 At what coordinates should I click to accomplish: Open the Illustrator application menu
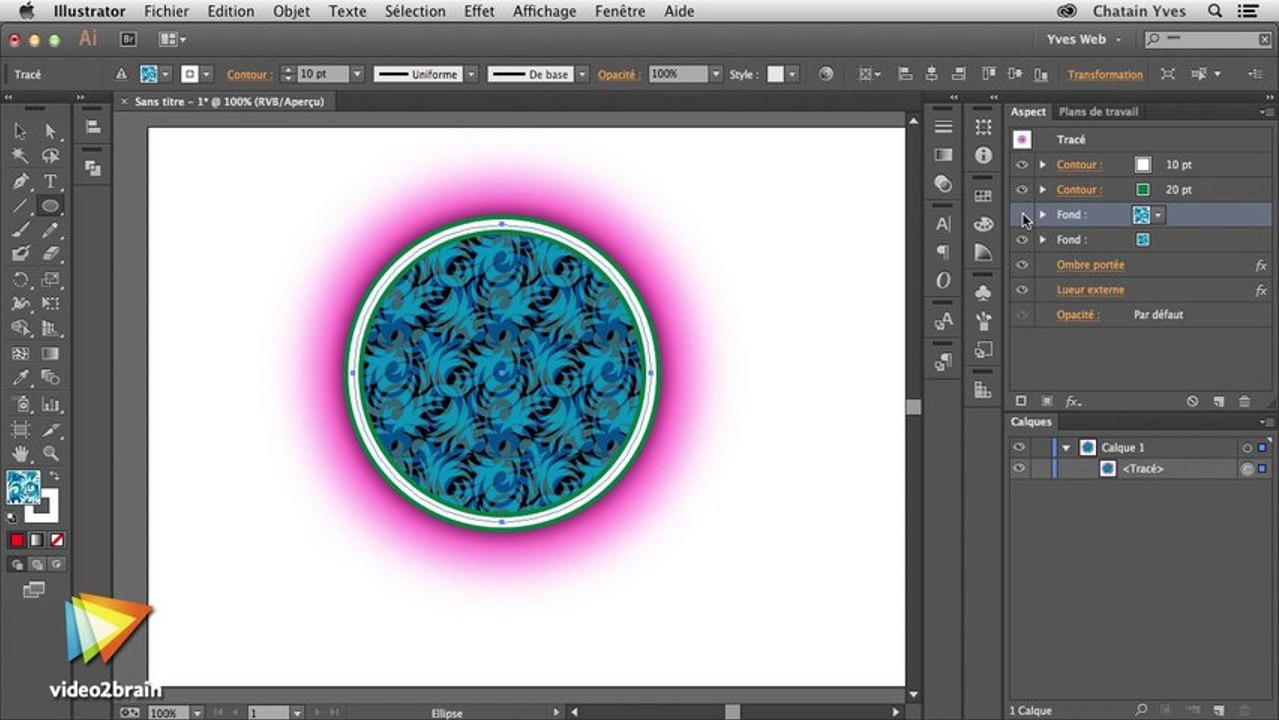pyautogui.click(x=89, y=11)
